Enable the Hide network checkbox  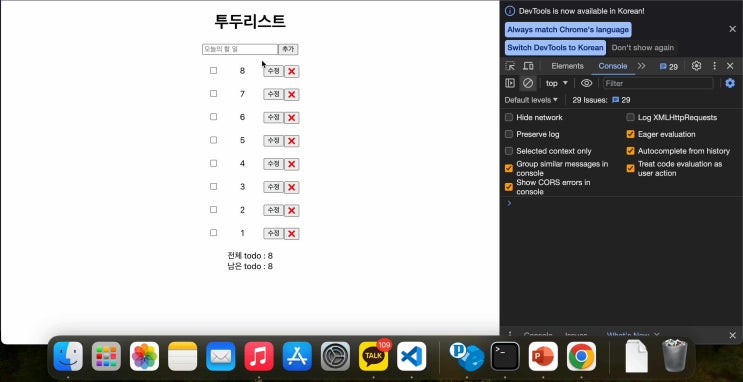pyautogui.click(x=509, y=118)
